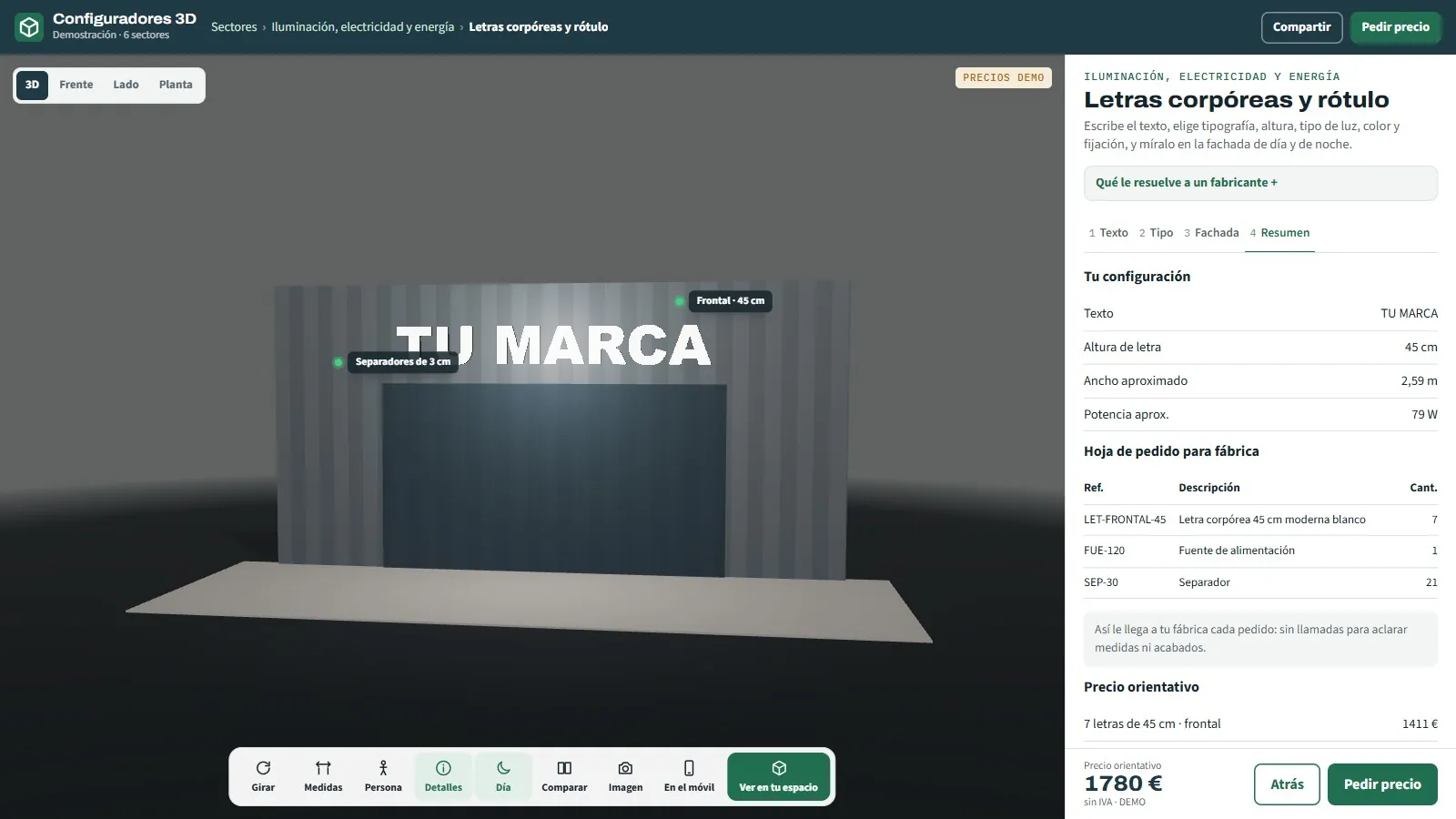Toggle the Detalles info tool
This screenshot has width=1456, height=819.
point(443,776)
